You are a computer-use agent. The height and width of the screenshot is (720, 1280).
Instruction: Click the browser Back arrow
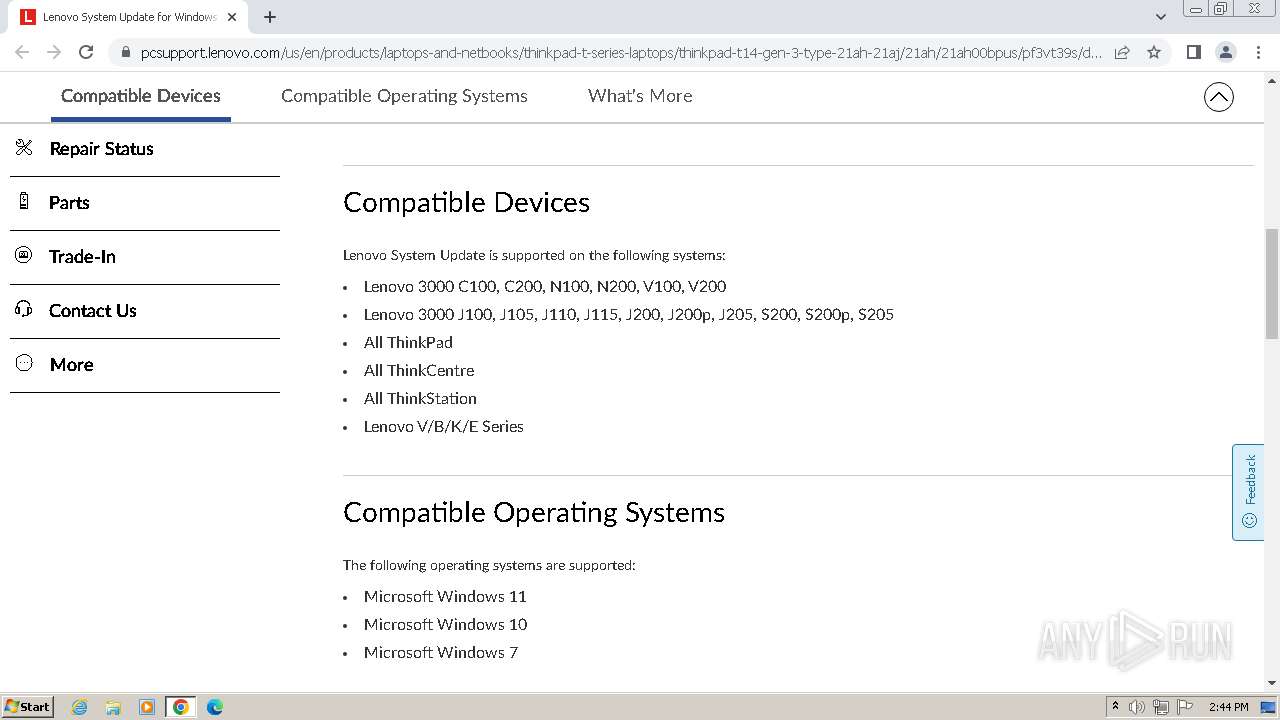point(22,52)
